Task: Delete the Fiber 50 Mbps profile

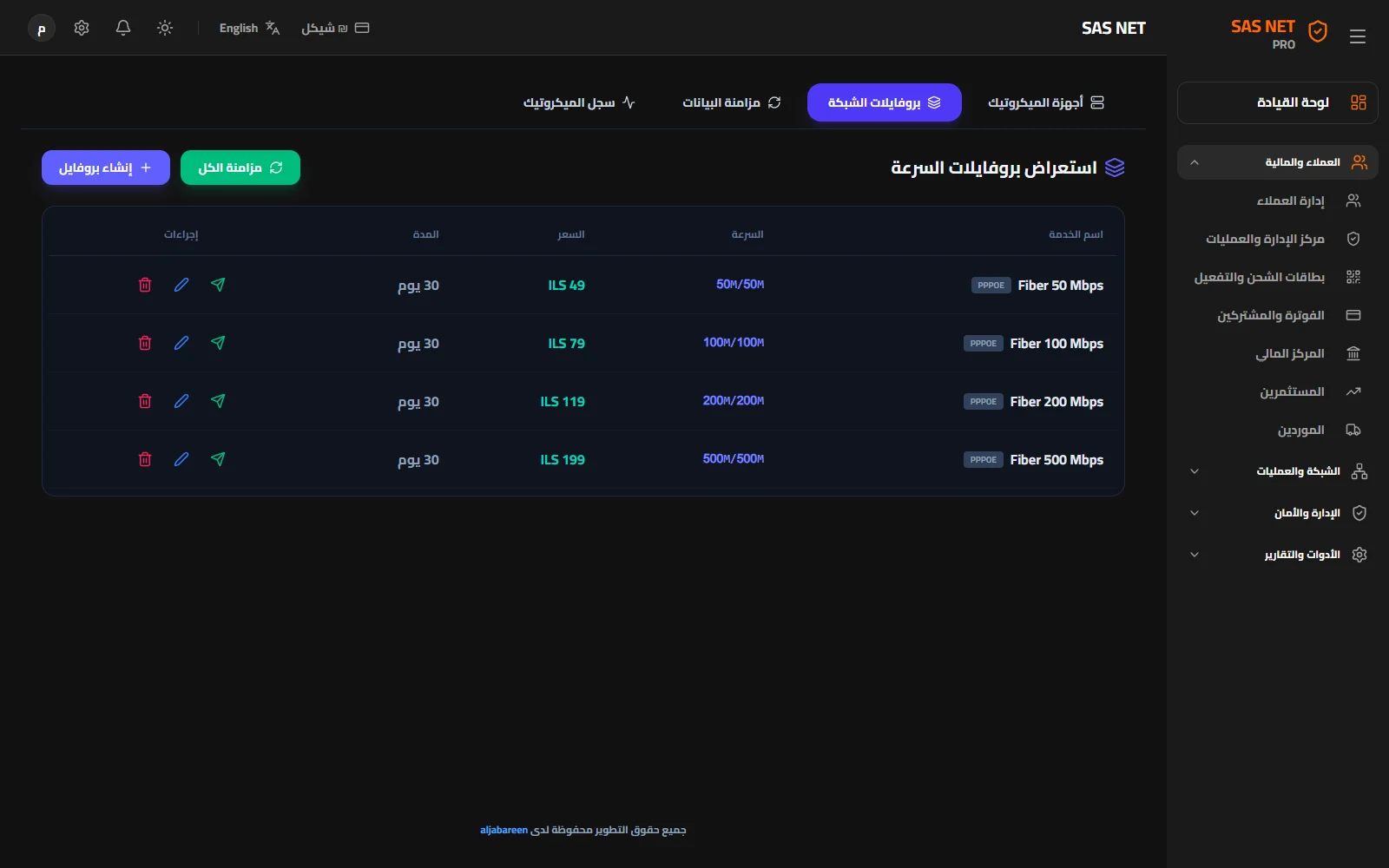Action: (x=145, y=285)
